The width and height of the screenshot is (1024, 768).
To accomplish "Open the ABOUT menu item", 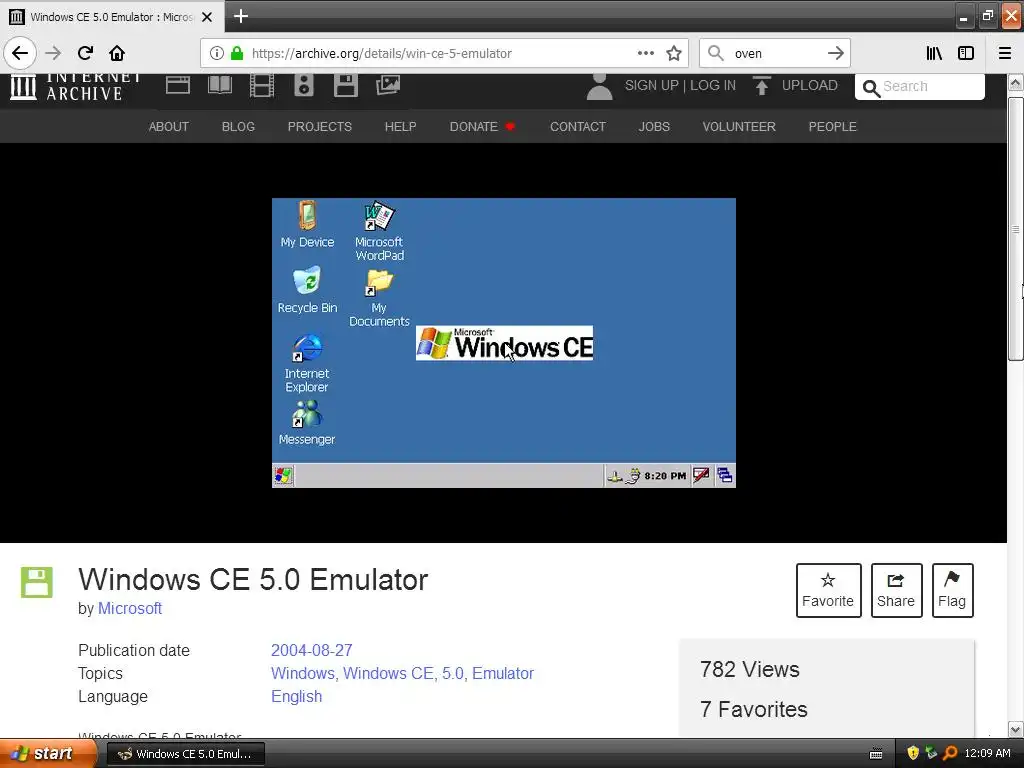I will click(x=168, y=127).
